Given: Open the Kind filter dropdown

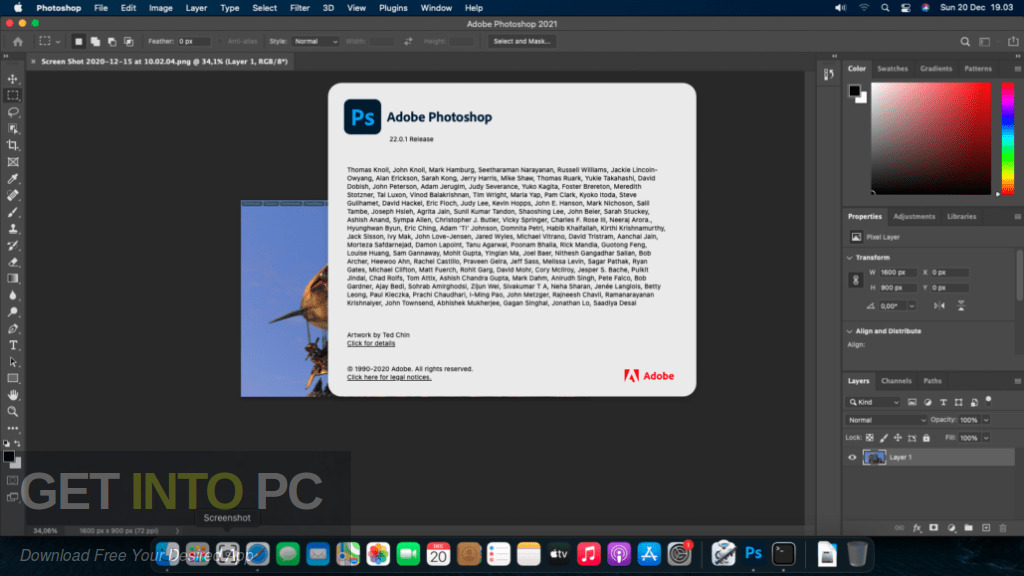Looking at the screenshot, I should click(x=874, y=402).
